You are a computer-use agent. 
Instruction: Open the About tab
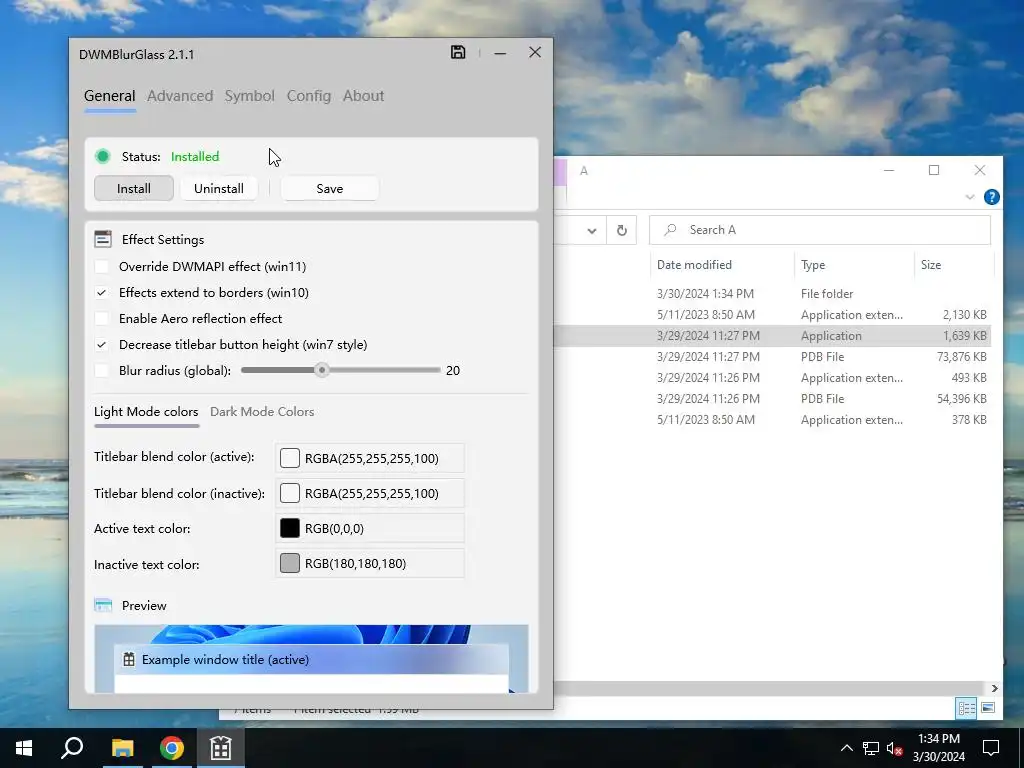[364, 96]
